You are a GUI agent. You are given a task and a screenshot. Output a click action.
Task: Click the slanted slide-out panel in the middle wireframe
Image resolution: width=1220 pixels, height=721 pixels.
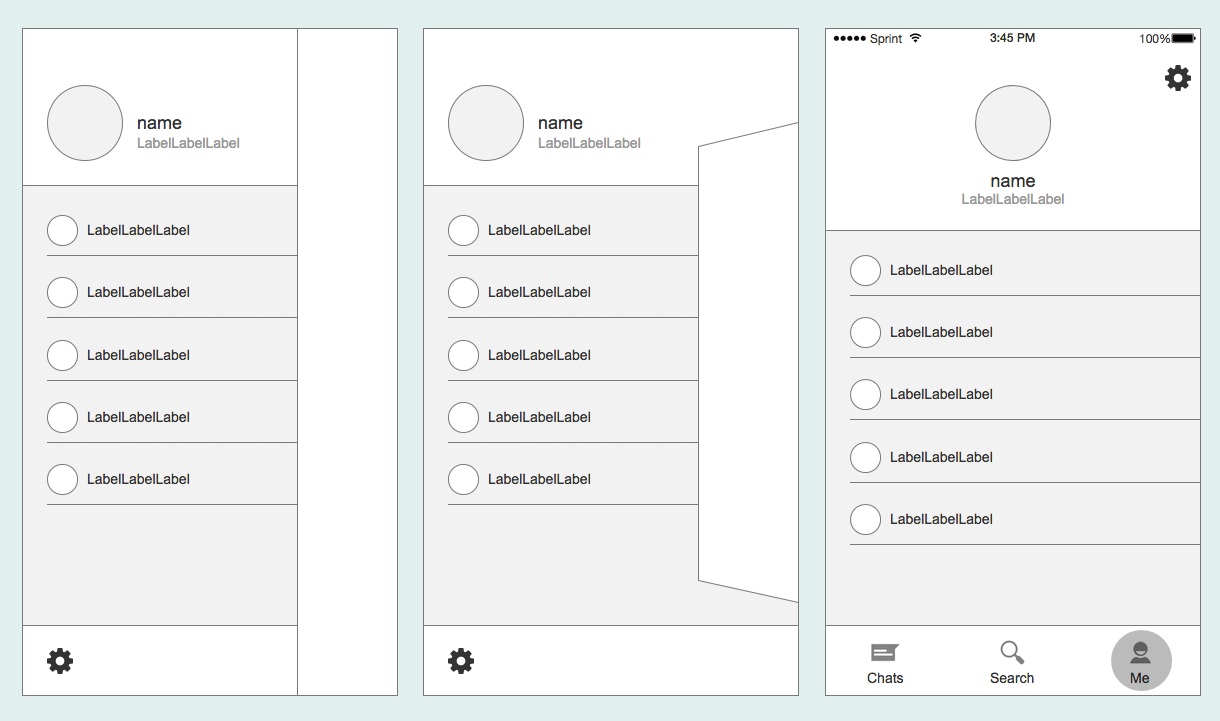tap(748, 360)
